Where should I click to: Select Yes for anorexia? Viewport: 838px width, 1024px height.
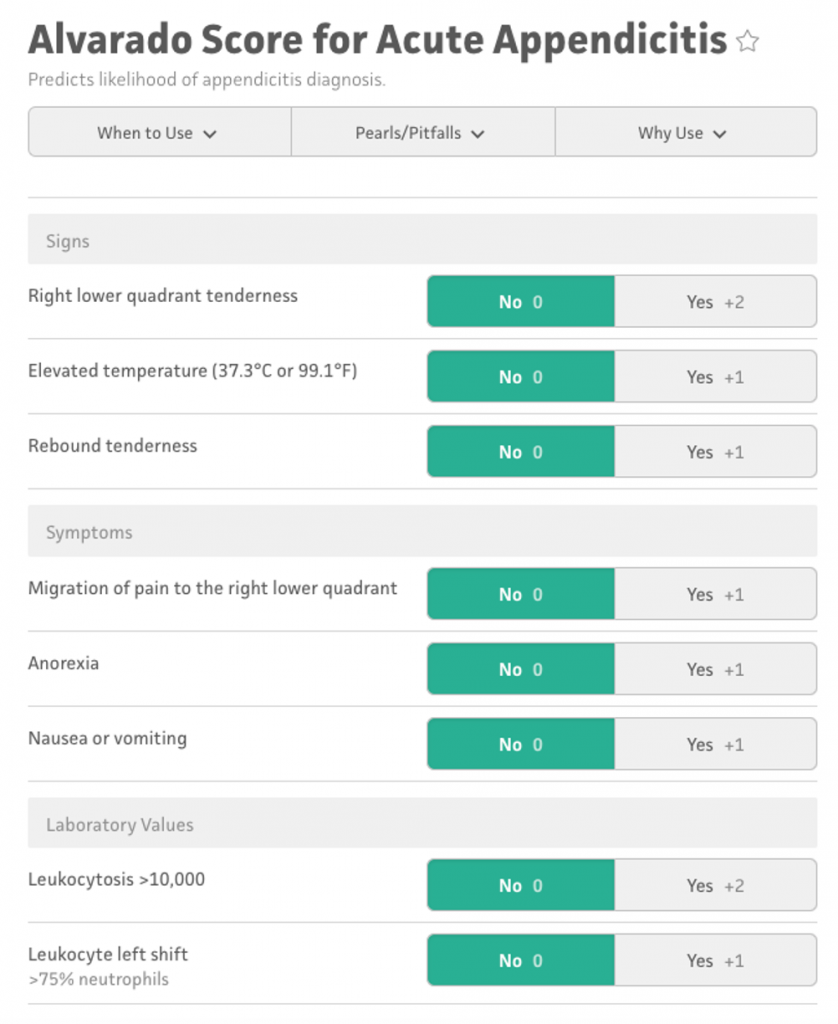(x=715, y=669)
